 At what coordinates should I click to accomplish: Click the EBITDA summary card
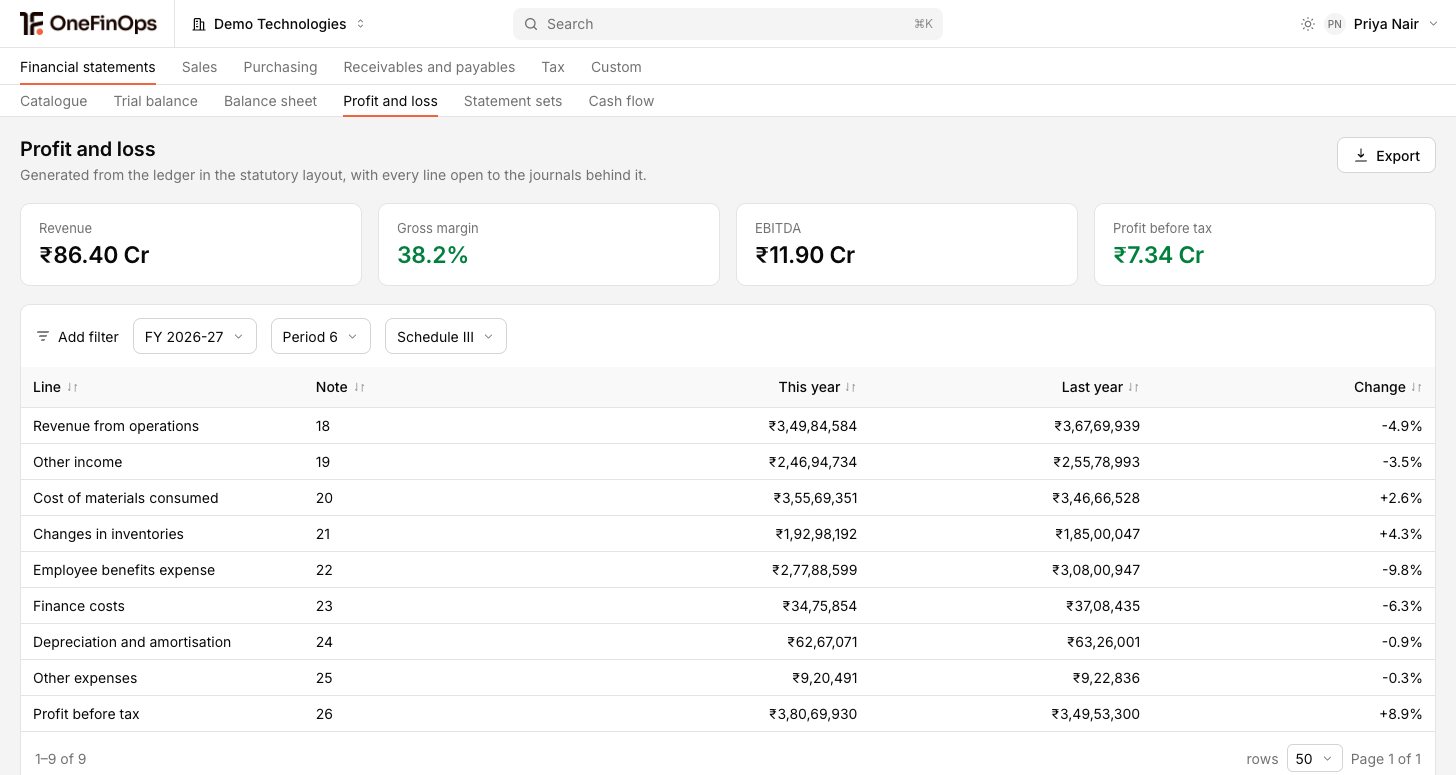point(907,245)
